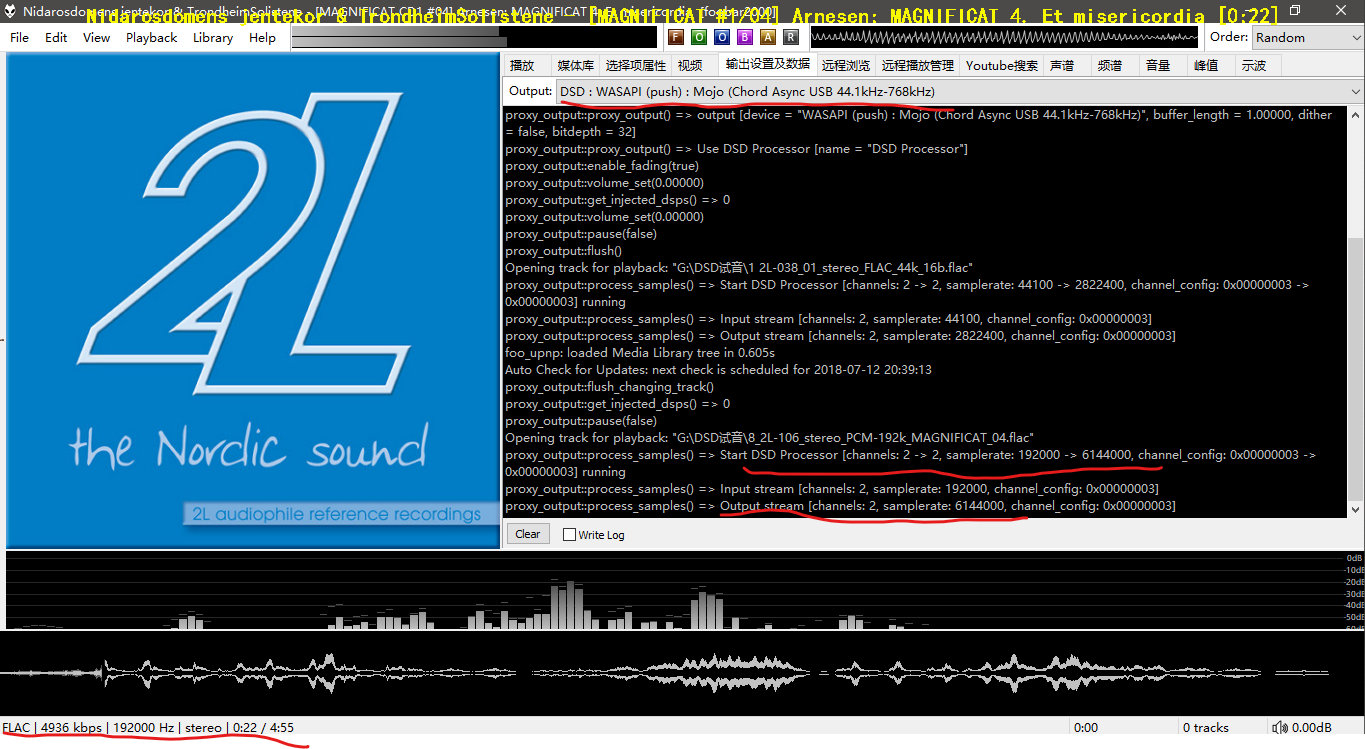Image resolution: width=1365 pixels, height=749 pixels.
Task: Open the Playback menu
Action: [151, 37]
